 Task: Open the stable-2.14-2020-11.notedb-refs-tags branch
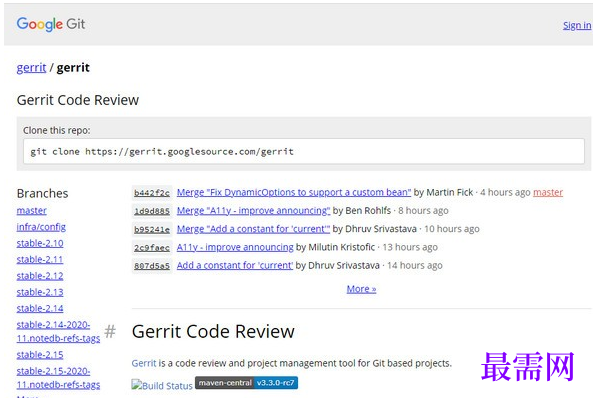pos(58,331)
